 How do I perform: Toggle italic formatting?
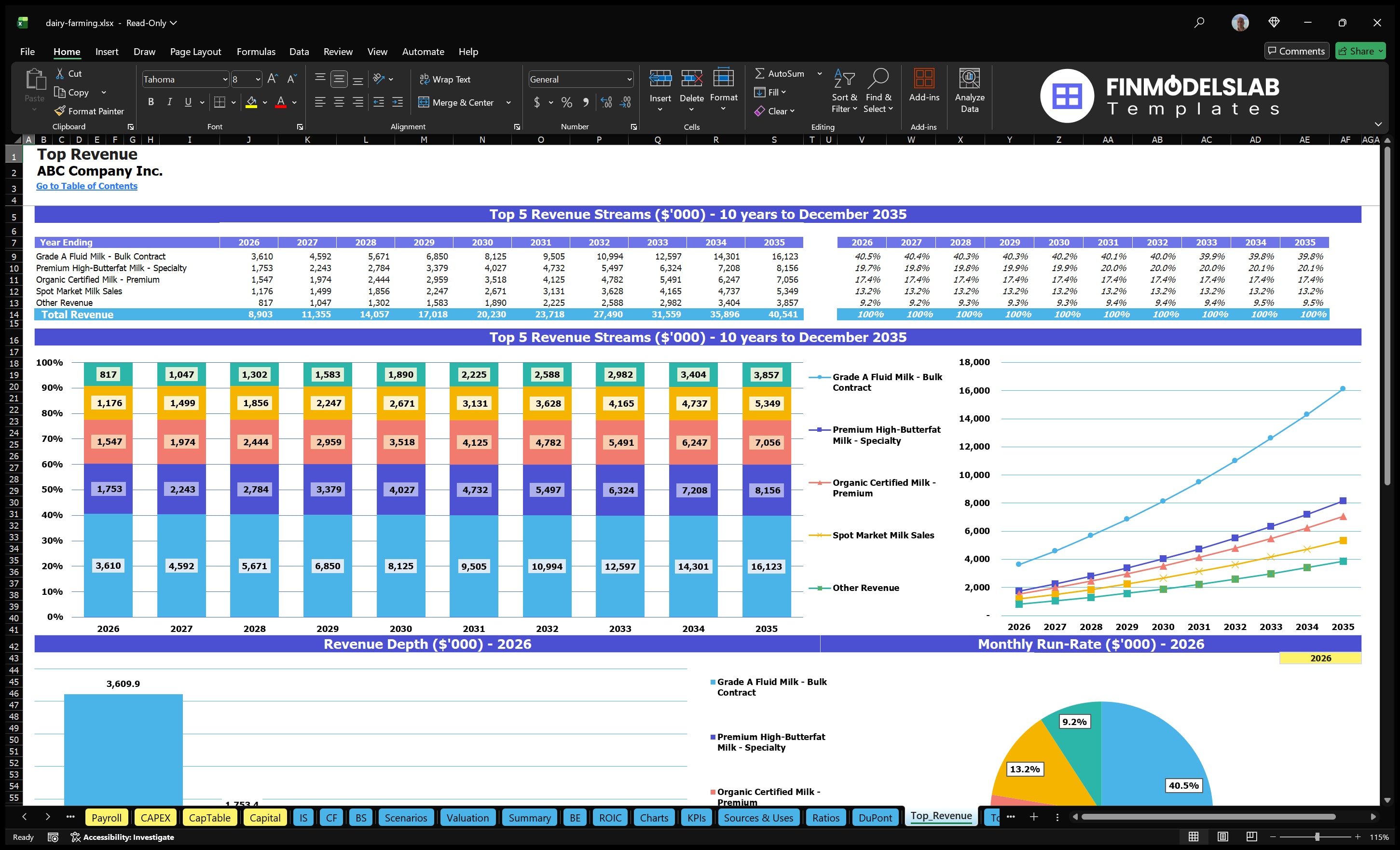pyautogui.click(x=169, y=102)
